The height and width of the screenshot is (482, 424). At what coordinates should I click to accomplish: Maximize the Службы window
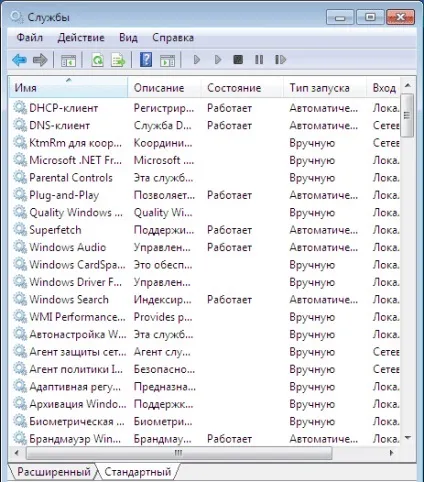[370, 17]
